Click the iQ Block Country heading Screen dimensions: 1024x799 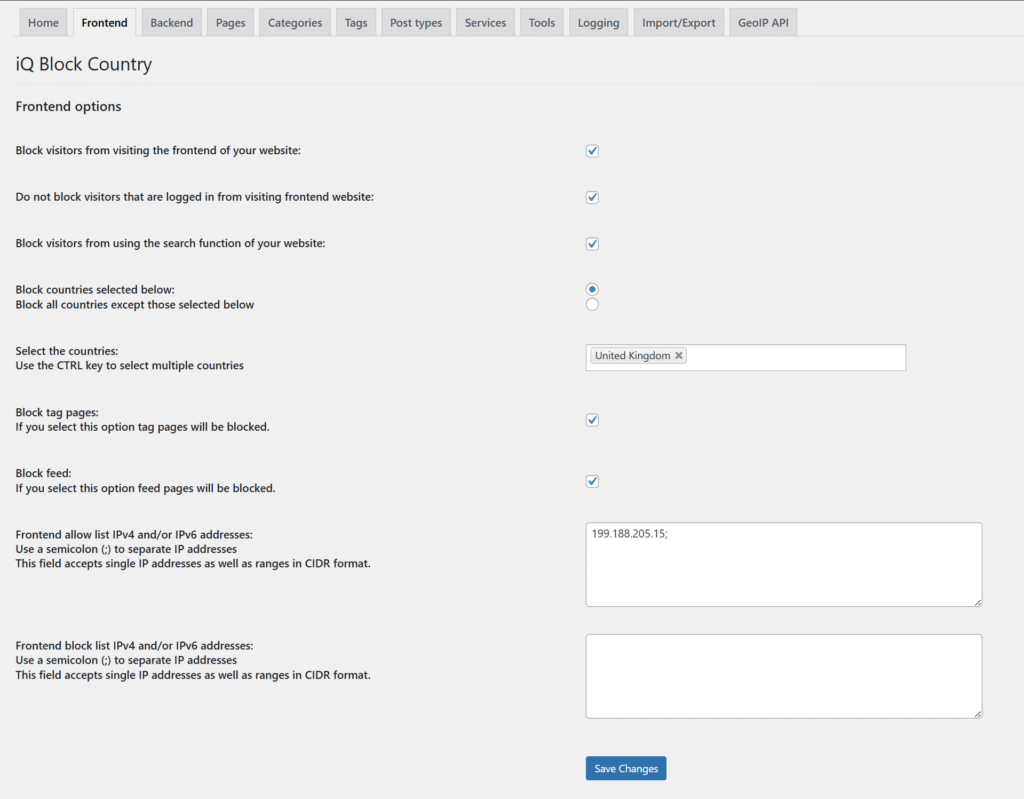click(84, 64)
